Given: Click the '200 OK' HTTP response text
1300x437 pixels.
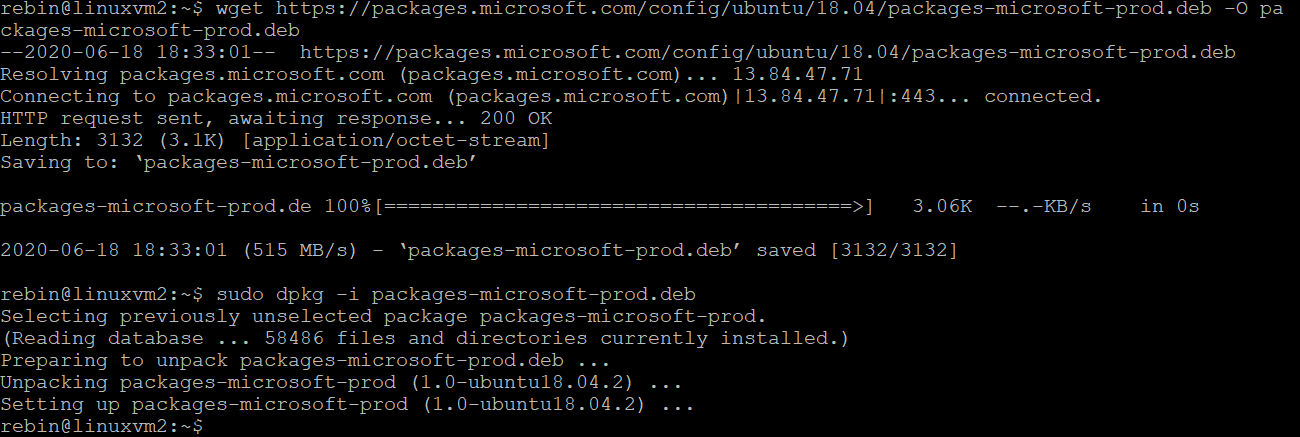Looking at the screenshot, I should (x=514, y=119).
